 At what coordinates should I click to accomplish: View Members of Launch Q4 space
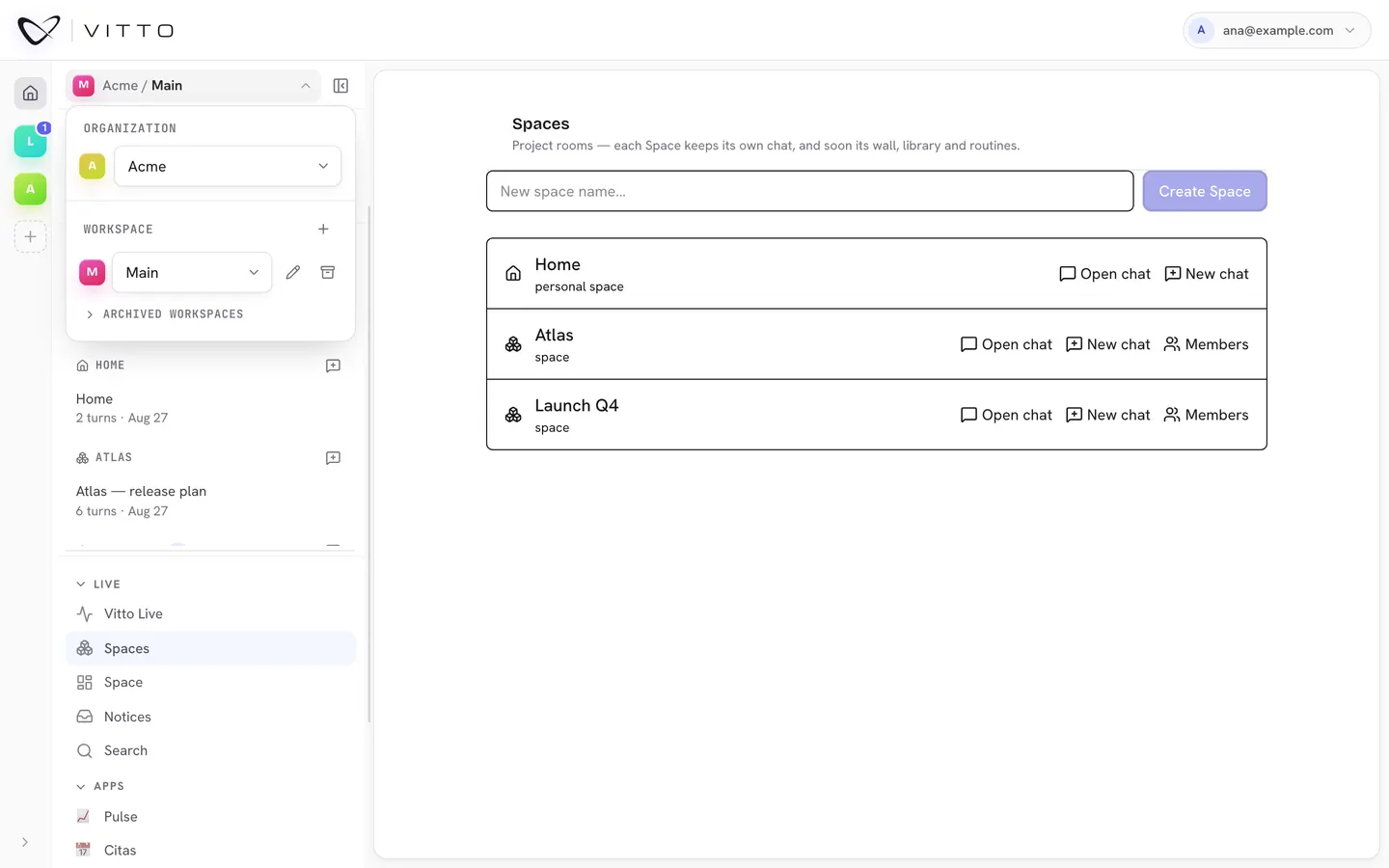tap(1206, 415)
